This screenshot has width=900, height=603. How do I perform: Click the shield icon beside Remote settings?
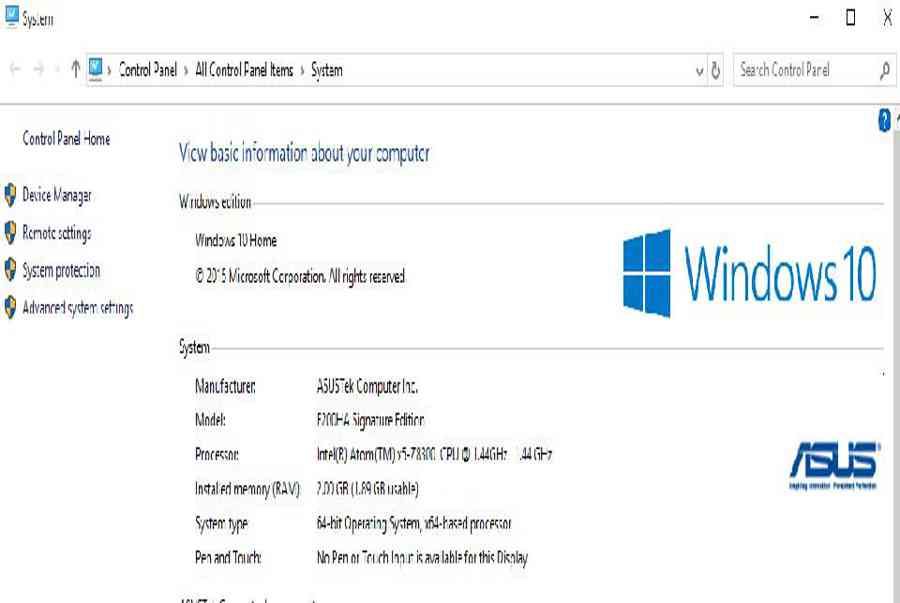(10, 233)
